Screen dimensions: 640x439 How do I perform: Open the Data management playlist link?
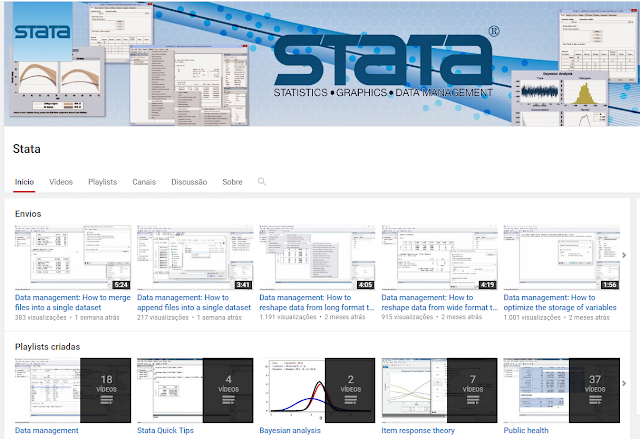(47, 430)
